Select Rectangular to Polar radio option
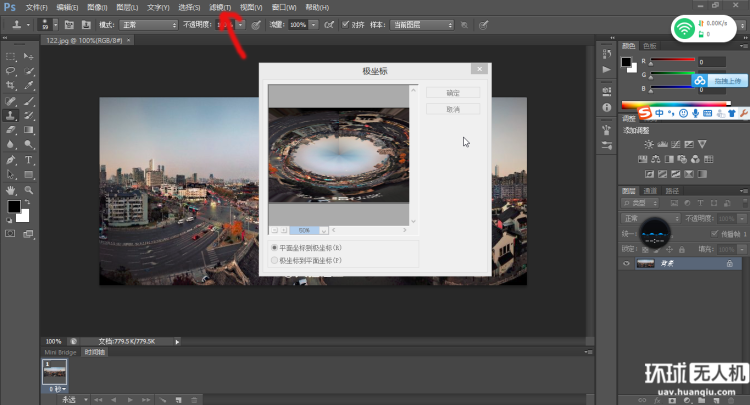Viewport: 750px width, 405px height. pos(275,247)
